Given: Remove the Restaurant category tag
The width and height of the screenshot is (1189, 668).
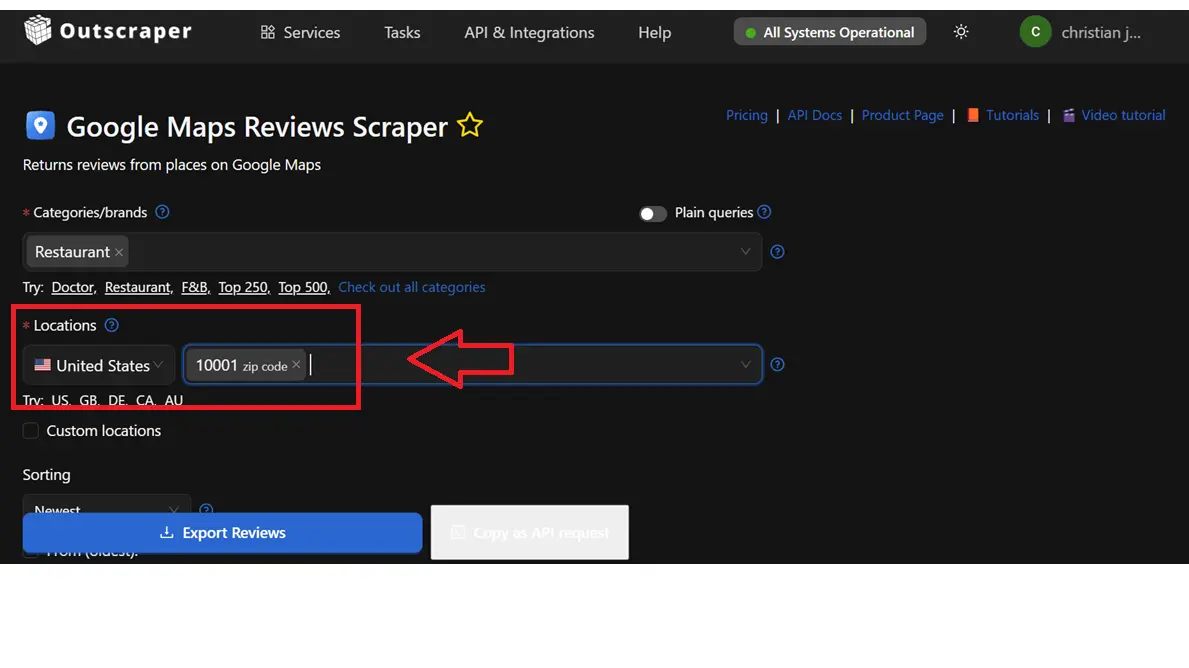Looking at the screenshot, I should pos(119,252).
